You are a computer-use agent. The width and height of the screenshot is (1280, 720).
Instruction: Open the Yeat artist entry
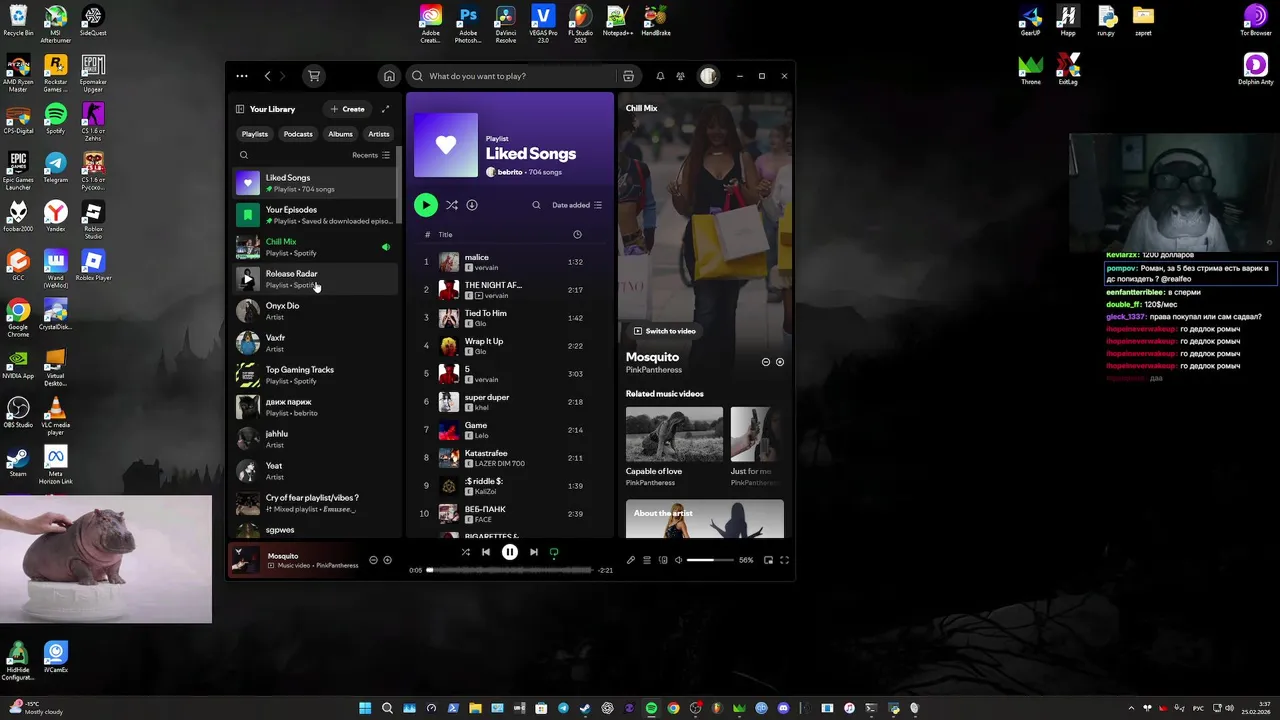coord(315,471)
